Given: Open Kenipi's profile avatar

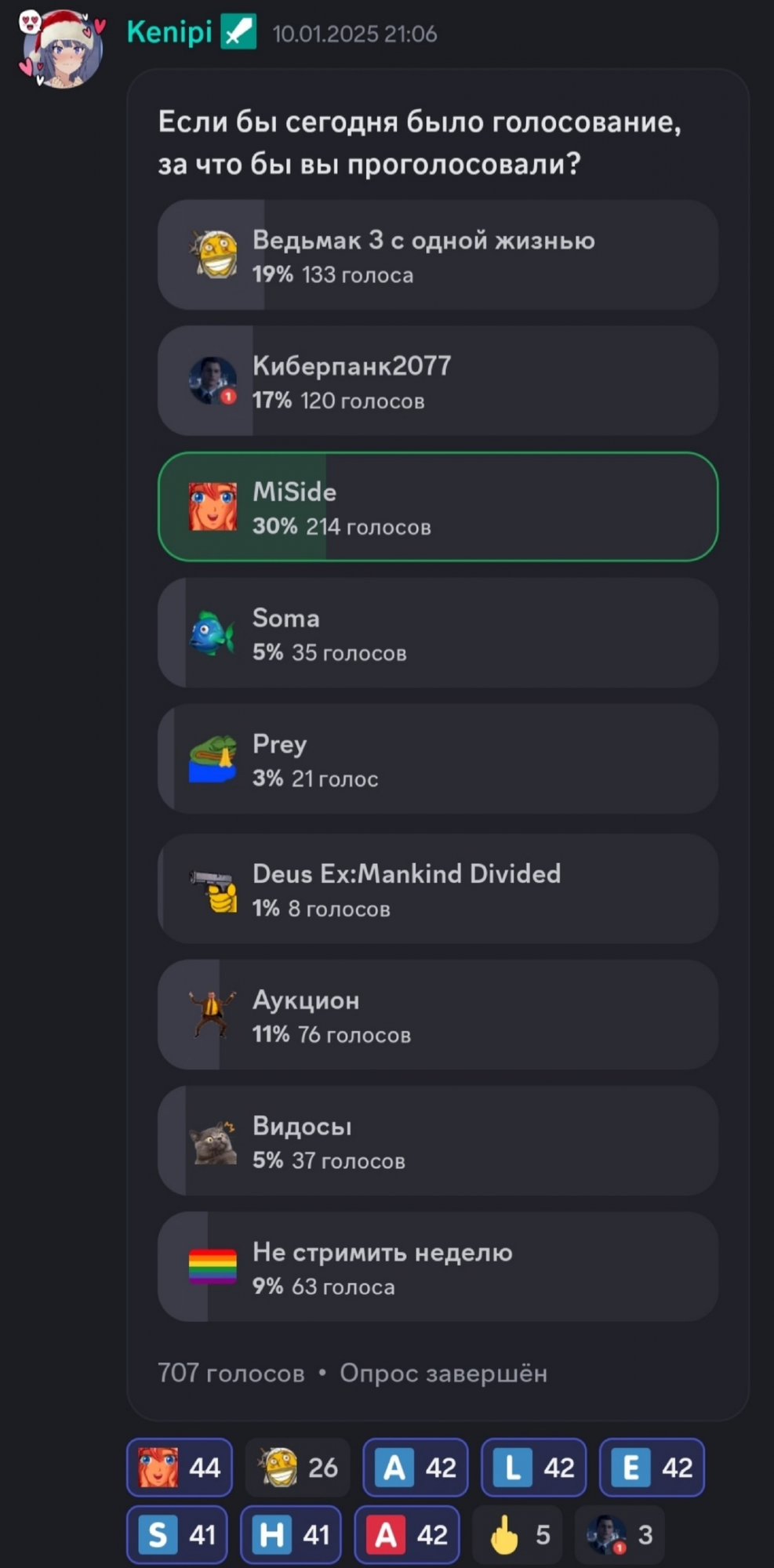Looking at the screenshot, I should click(62, 50).
